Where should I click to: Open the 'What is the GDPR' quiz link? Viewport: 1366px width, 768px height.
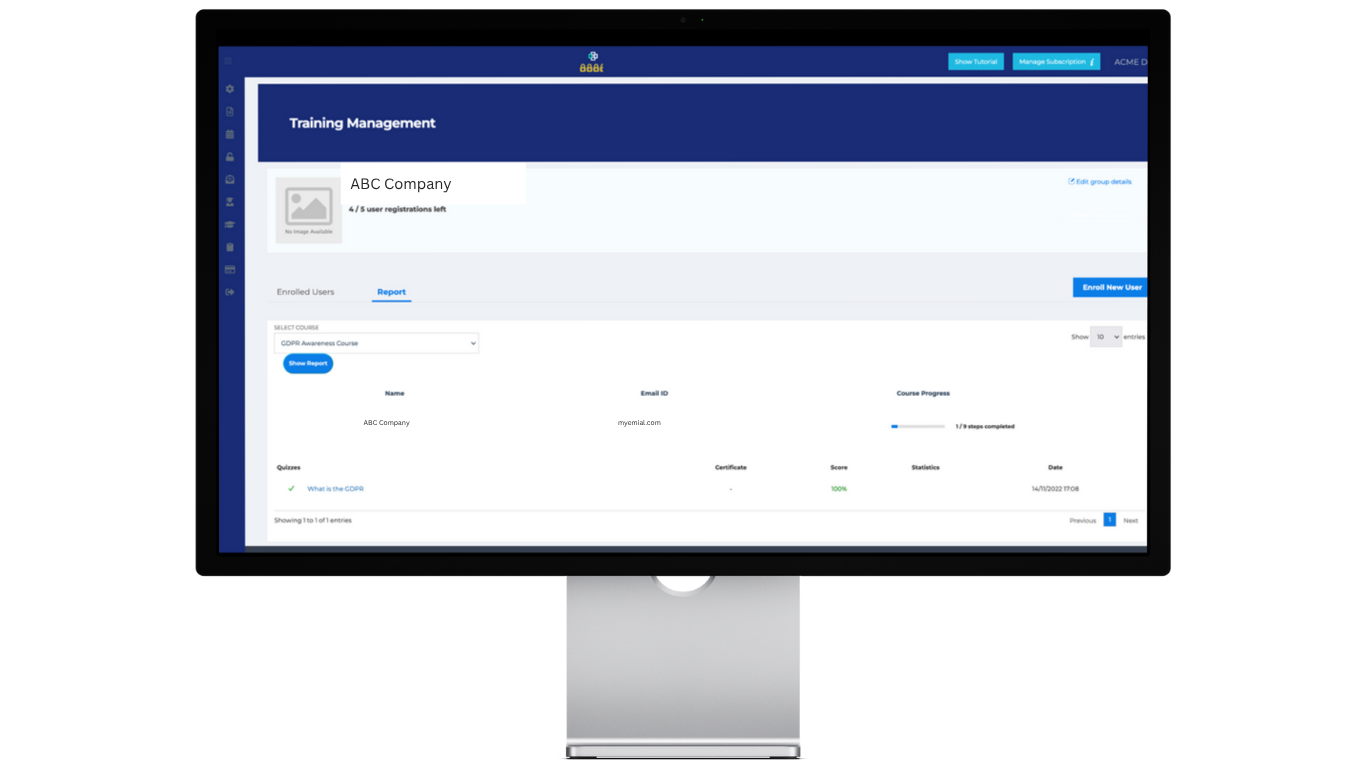[336, 489]
